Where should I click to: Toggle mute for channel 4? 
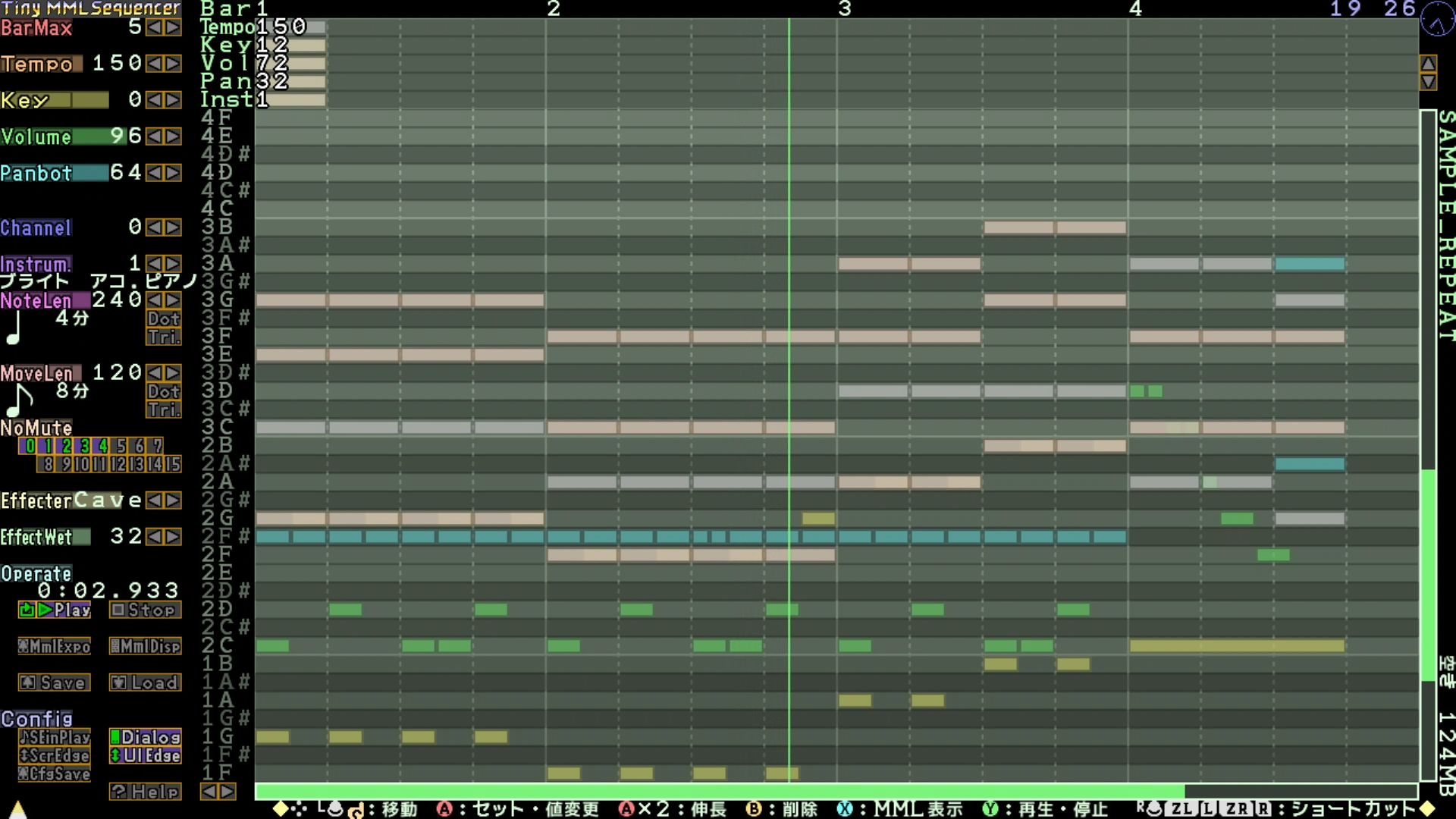pyautogui.click(x=101, y=446)
